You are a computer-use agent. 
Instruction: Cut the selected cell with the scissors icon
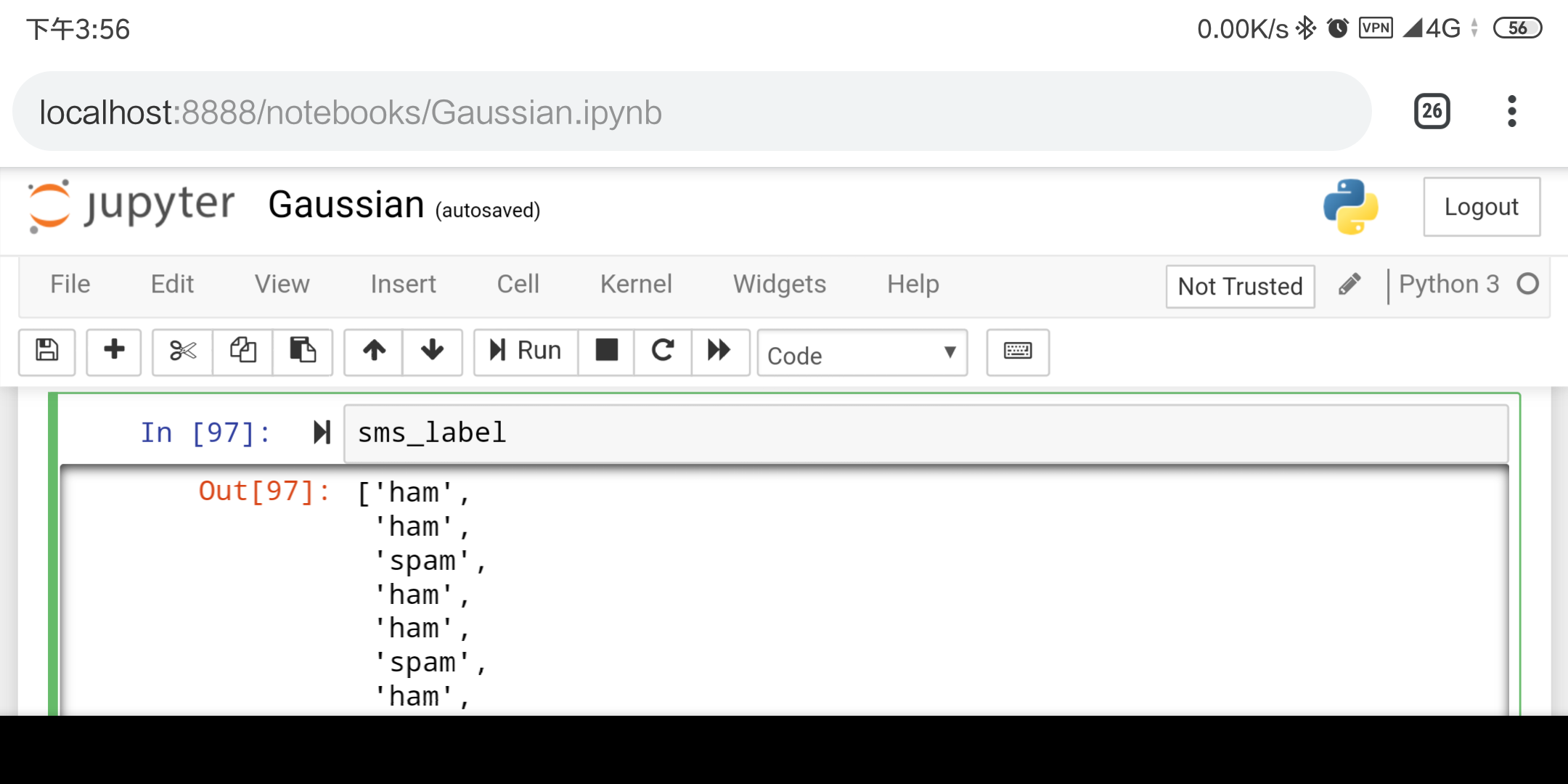pyautogui.click(x=182, y=351)
